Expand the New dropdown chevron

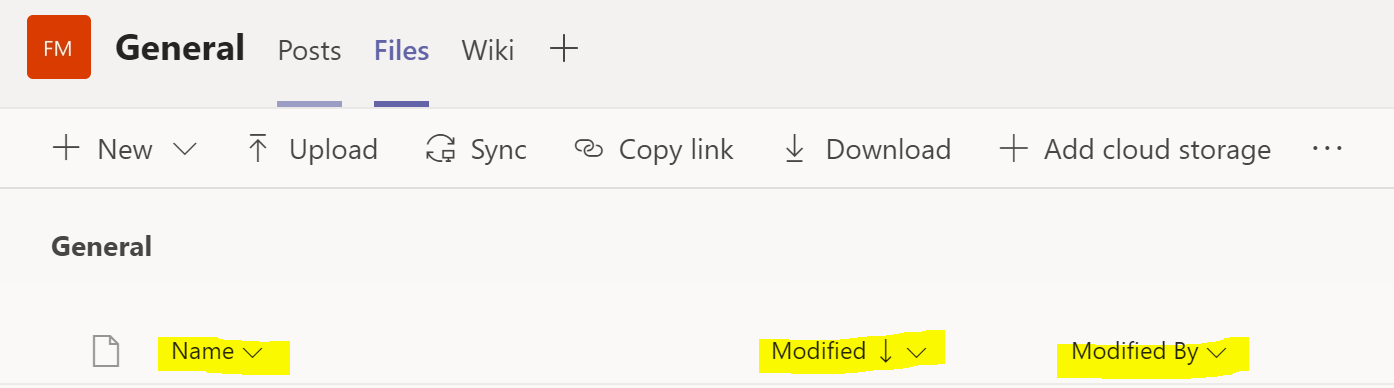185,150
